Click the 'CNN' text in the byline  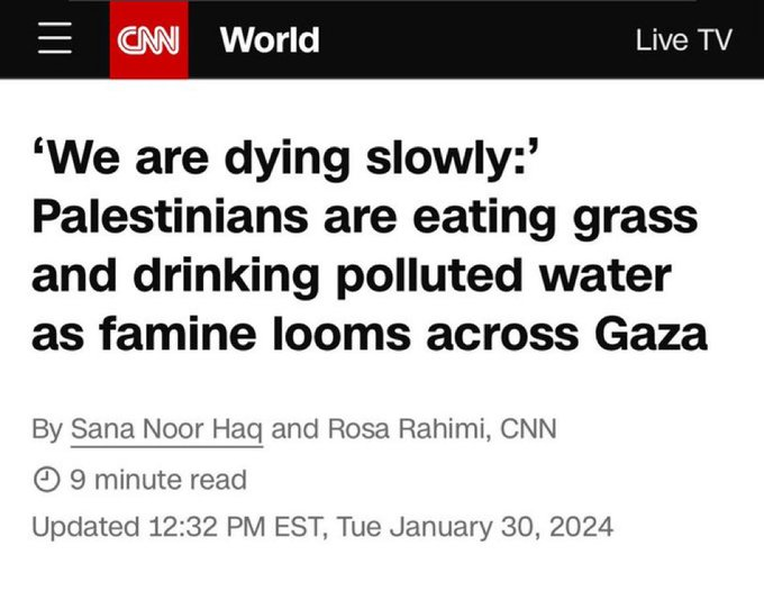[528, 429]
